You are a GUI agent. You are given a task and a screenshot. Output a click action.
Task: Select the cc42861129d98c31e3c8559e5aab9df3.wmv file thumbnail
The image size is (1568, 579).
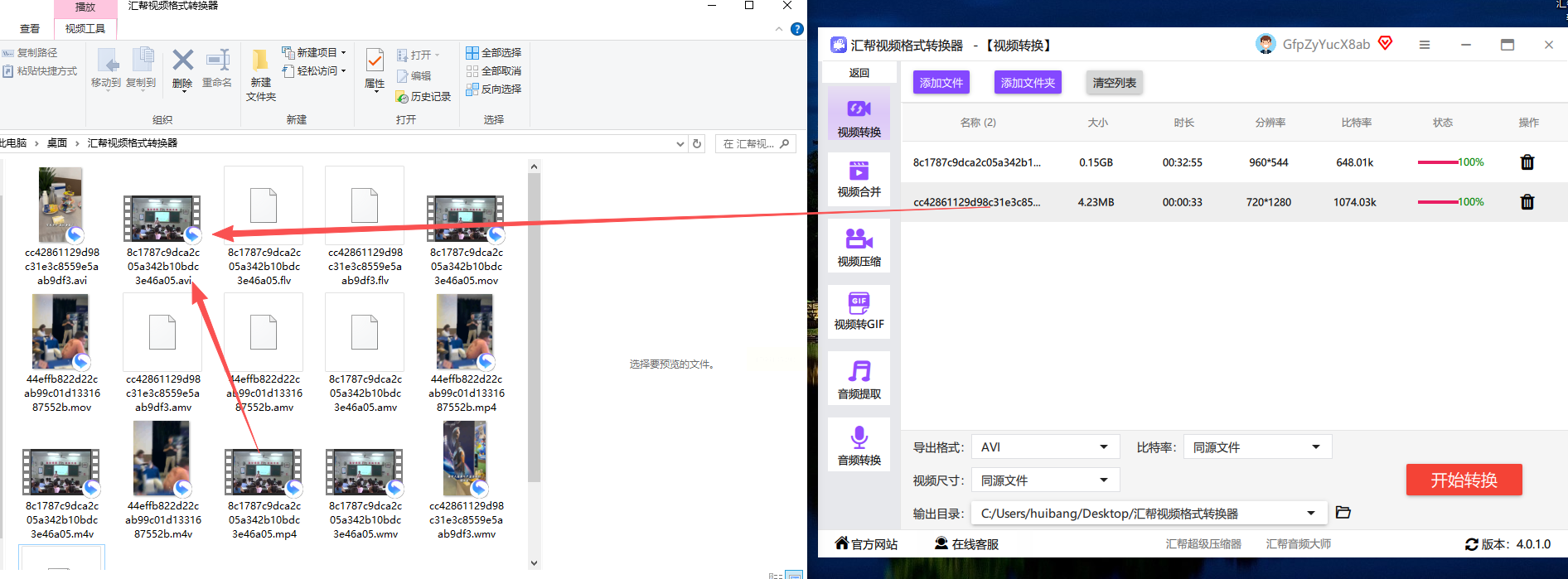pyautogui.click(x=466, y=458)
